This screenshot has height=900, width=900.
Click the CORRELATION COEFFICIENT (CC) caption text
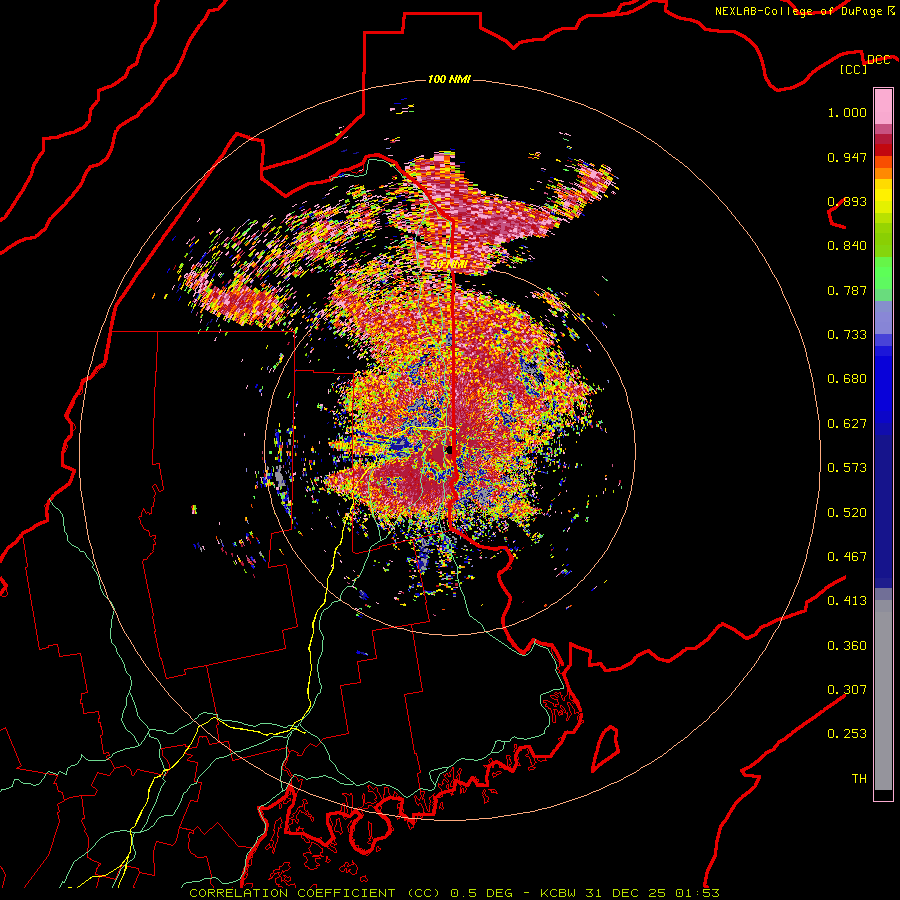pos(315,893)
